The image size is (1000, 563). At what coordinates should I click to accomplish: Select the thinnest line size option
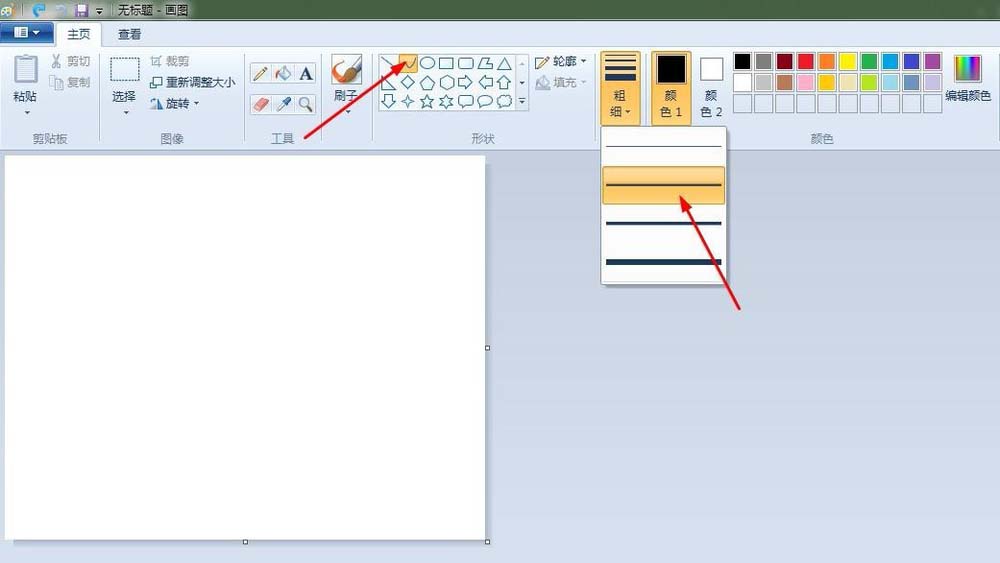pyautogui.click(x=663, y=147)
